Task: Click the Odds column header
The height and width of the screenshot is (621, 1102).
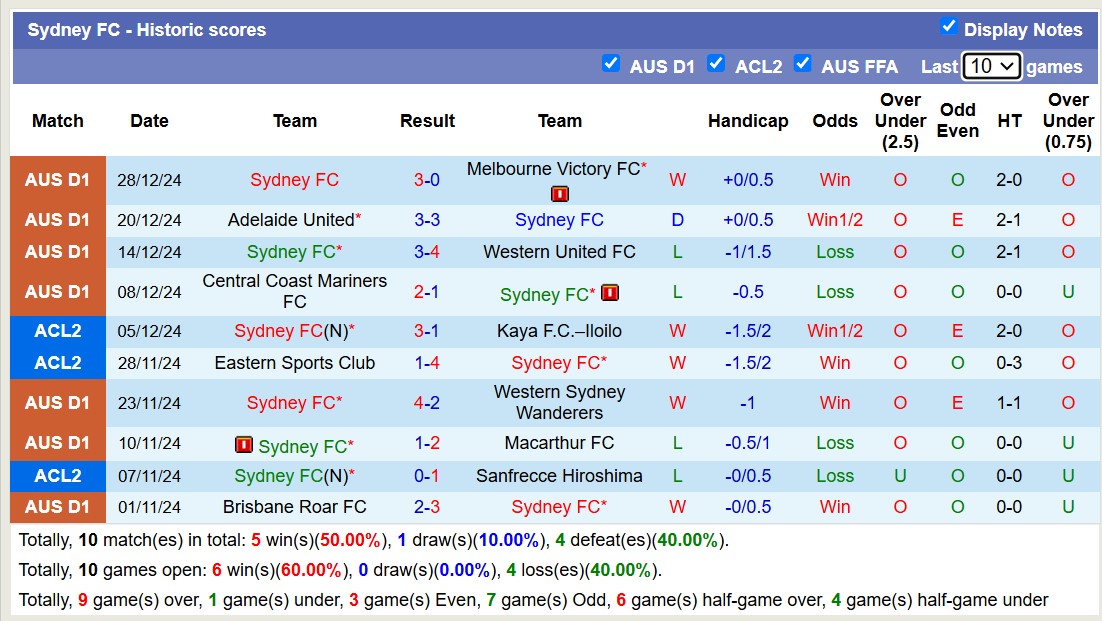Action: (x=835, y=121)
